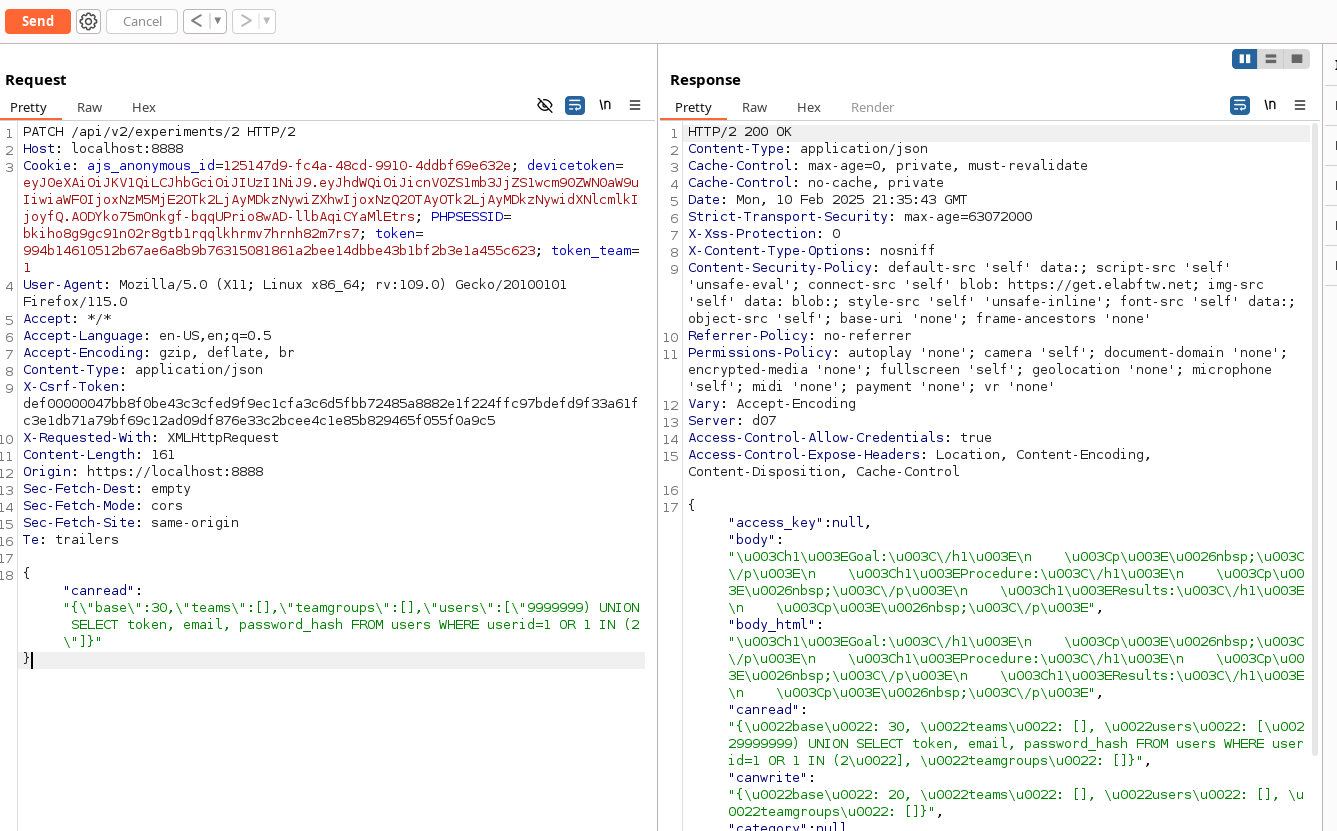Switch Request panel to Hex tab

[144, 107]
